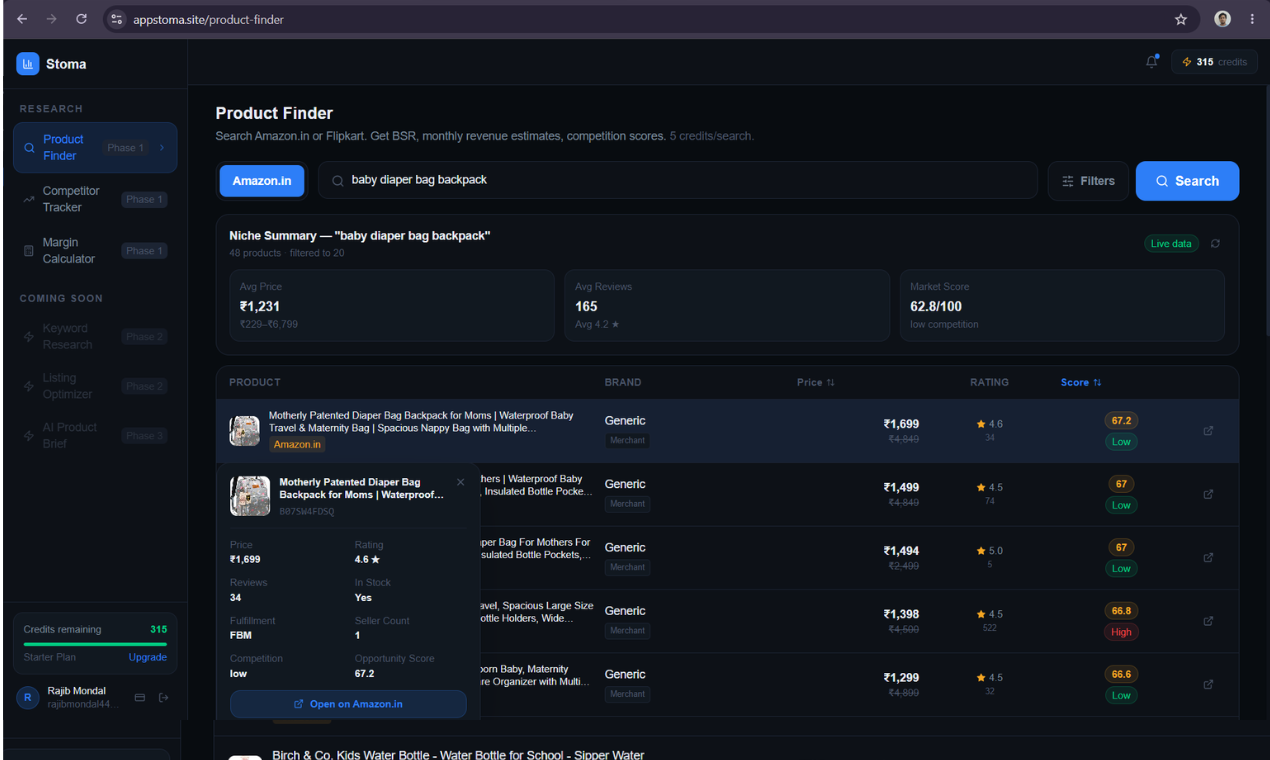This screenshot has height=760, width=1270.
Task: Click the Stoma logo icon
Action: click(28, 64)
